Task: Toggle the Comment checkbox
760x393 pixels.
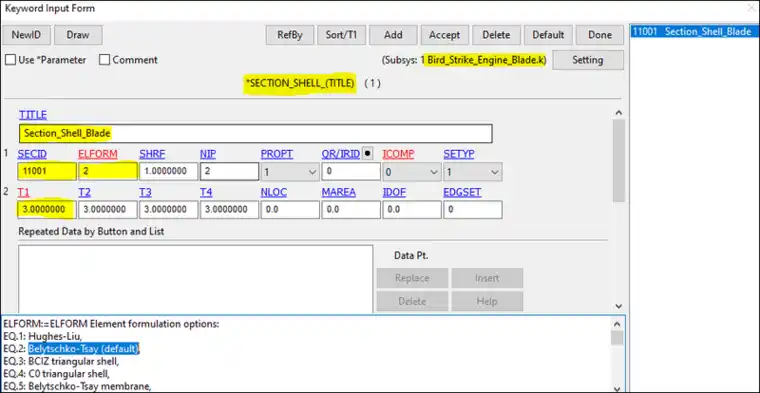Action: 104,60
